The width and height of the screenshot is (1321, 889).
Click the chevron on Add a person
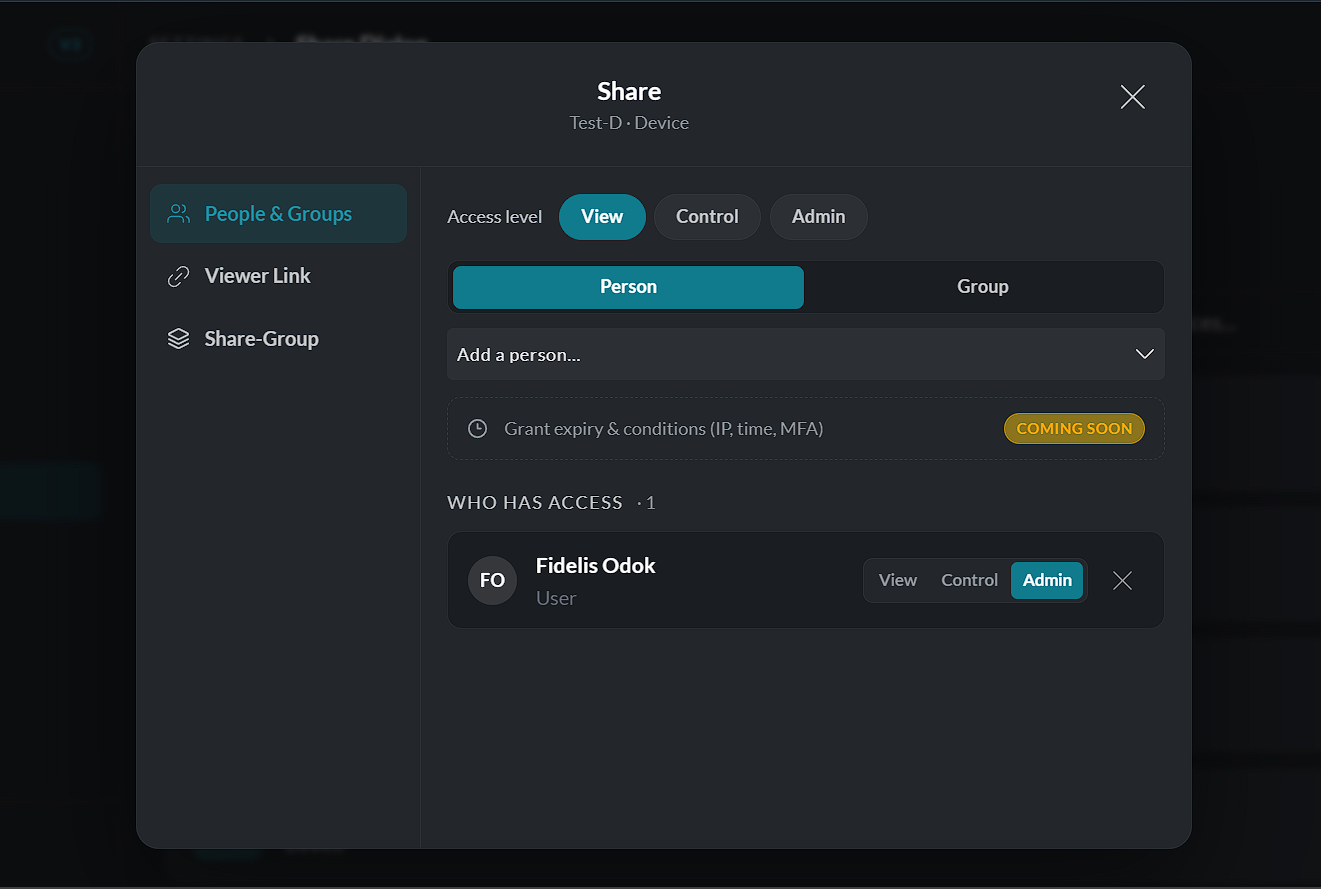pyautogui.click(x=1145, y=354)
